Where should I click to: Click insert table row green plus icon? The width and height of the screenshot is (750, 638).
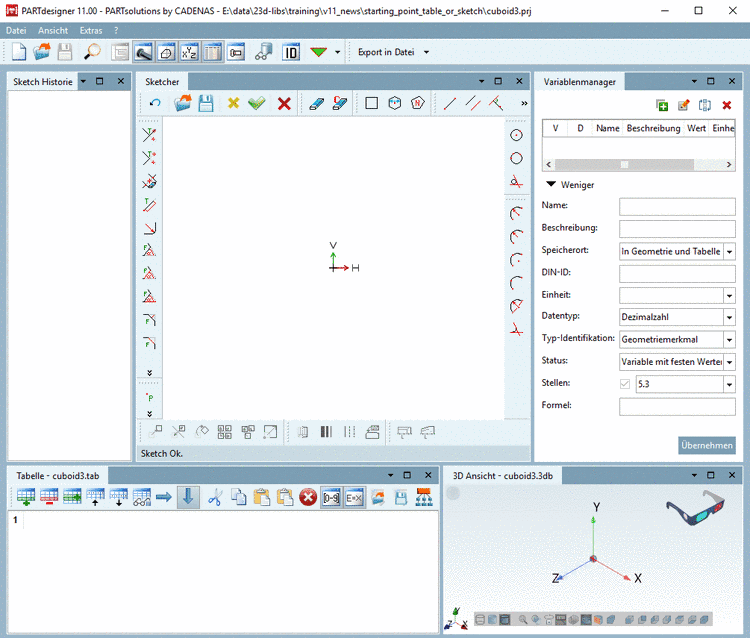click(x=25, y=497)
